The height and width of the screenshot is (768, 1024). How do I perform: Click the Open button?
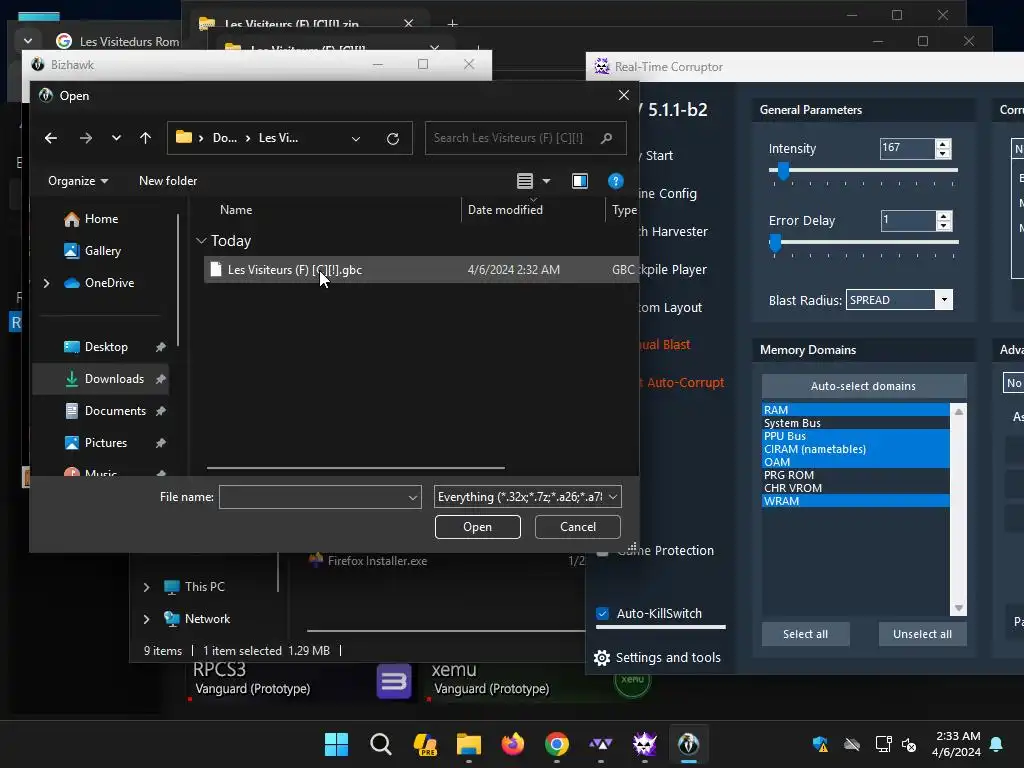[x=477, y=527]
